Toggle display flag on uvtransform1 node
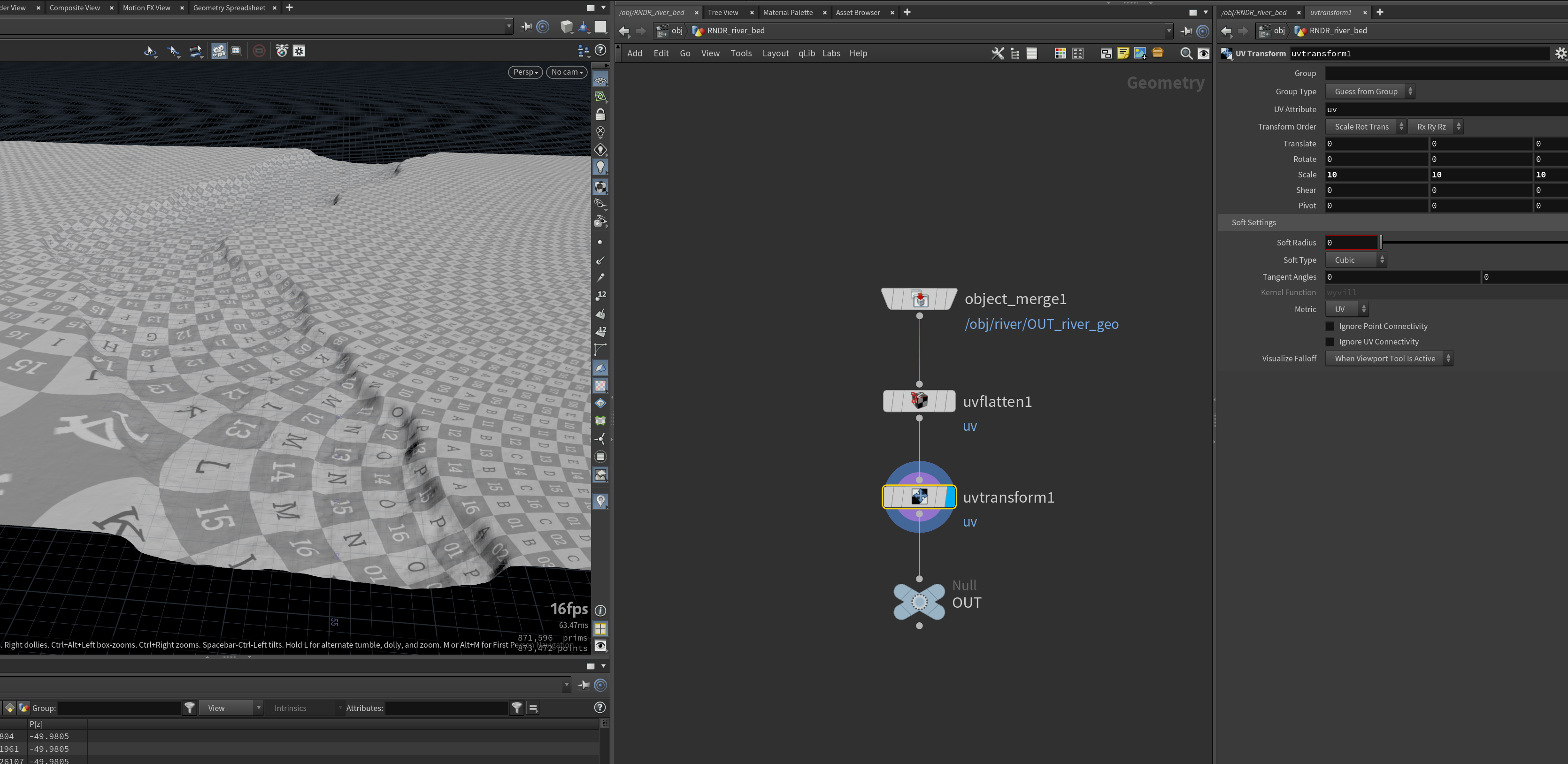The height and width of the screenshot is (764, 1568). [x=950, y=497]
